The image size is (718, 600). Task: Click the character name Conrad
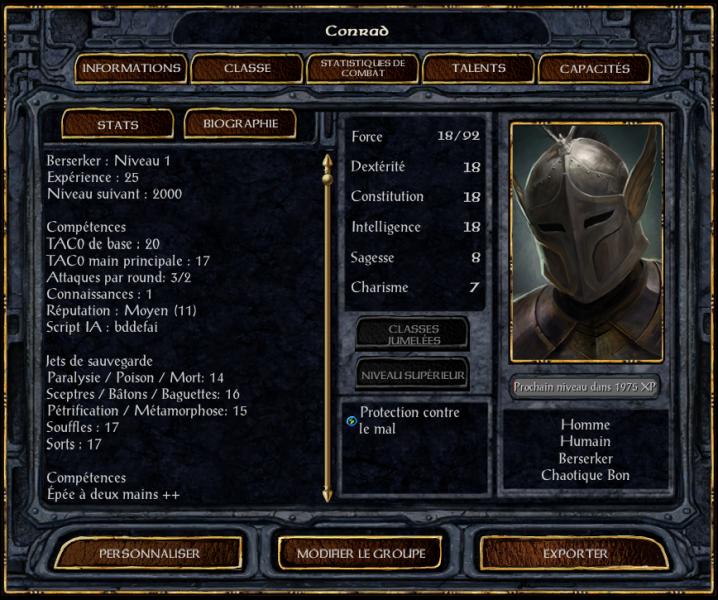[357, 31]
